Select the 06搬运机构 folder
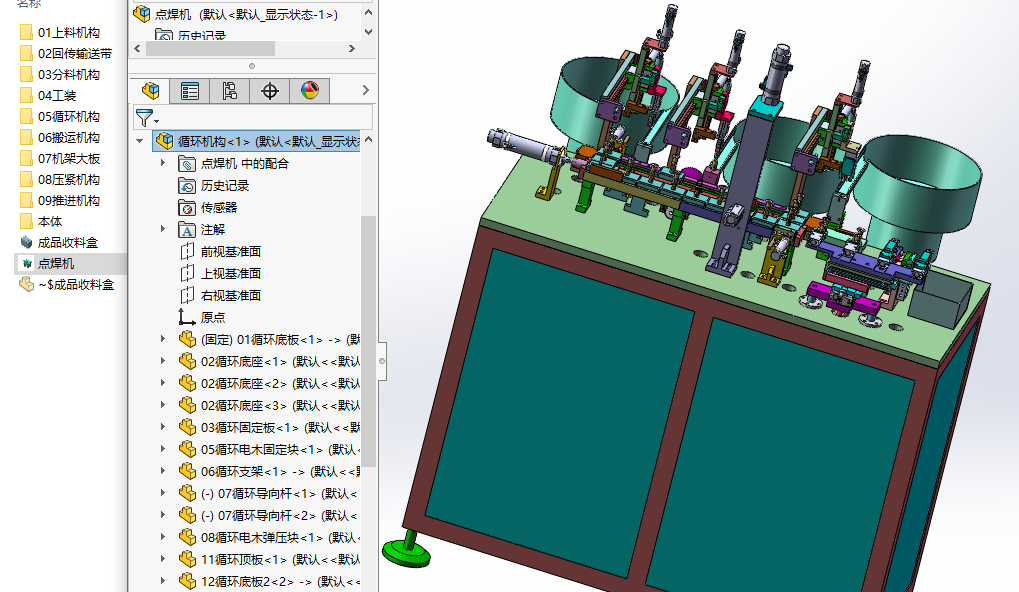The height and width of the screenshot is (592, 1019). [x=60, y=138]
